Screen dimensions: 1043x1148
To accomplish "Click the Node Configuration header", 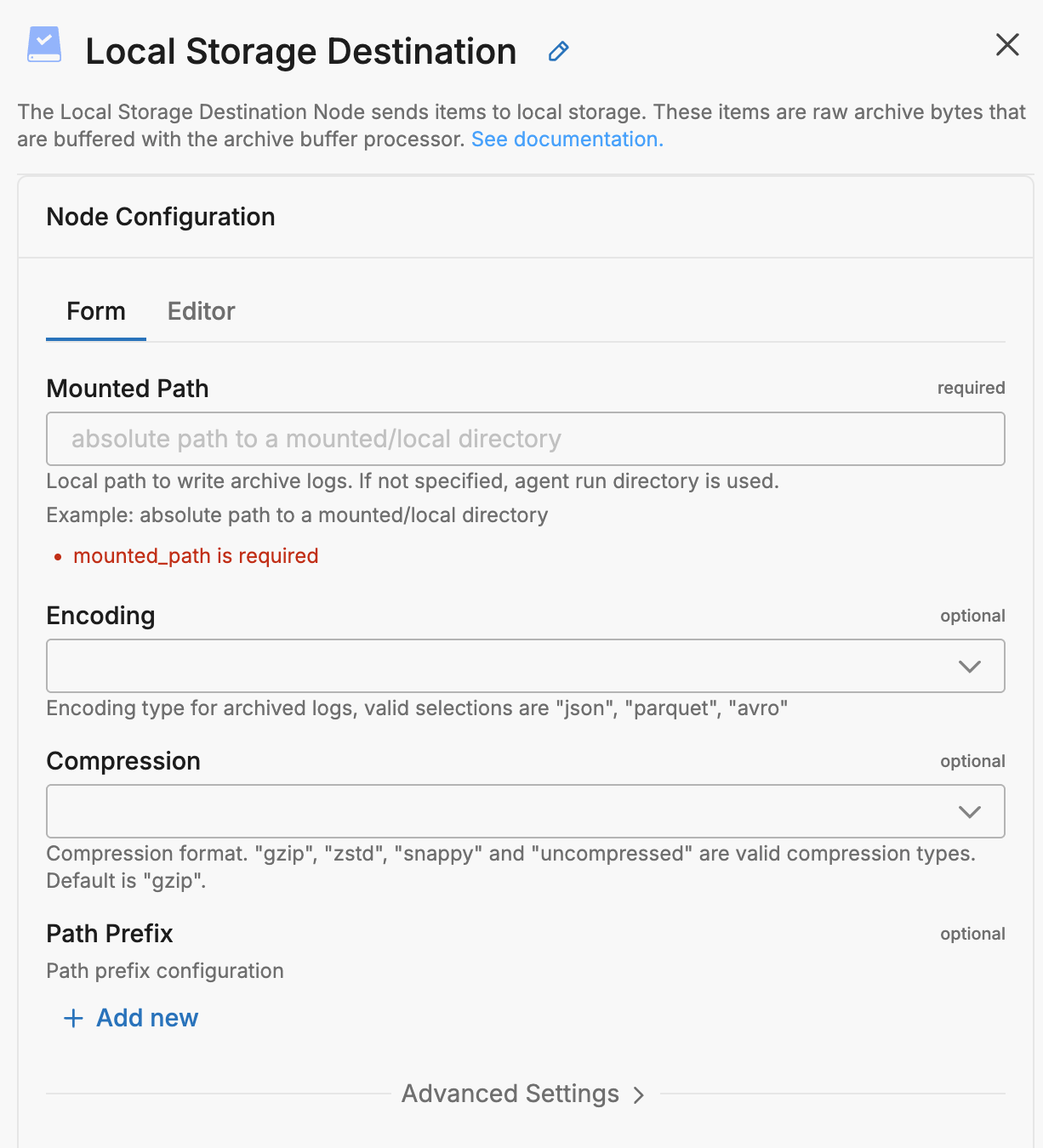I will [161, 217].
